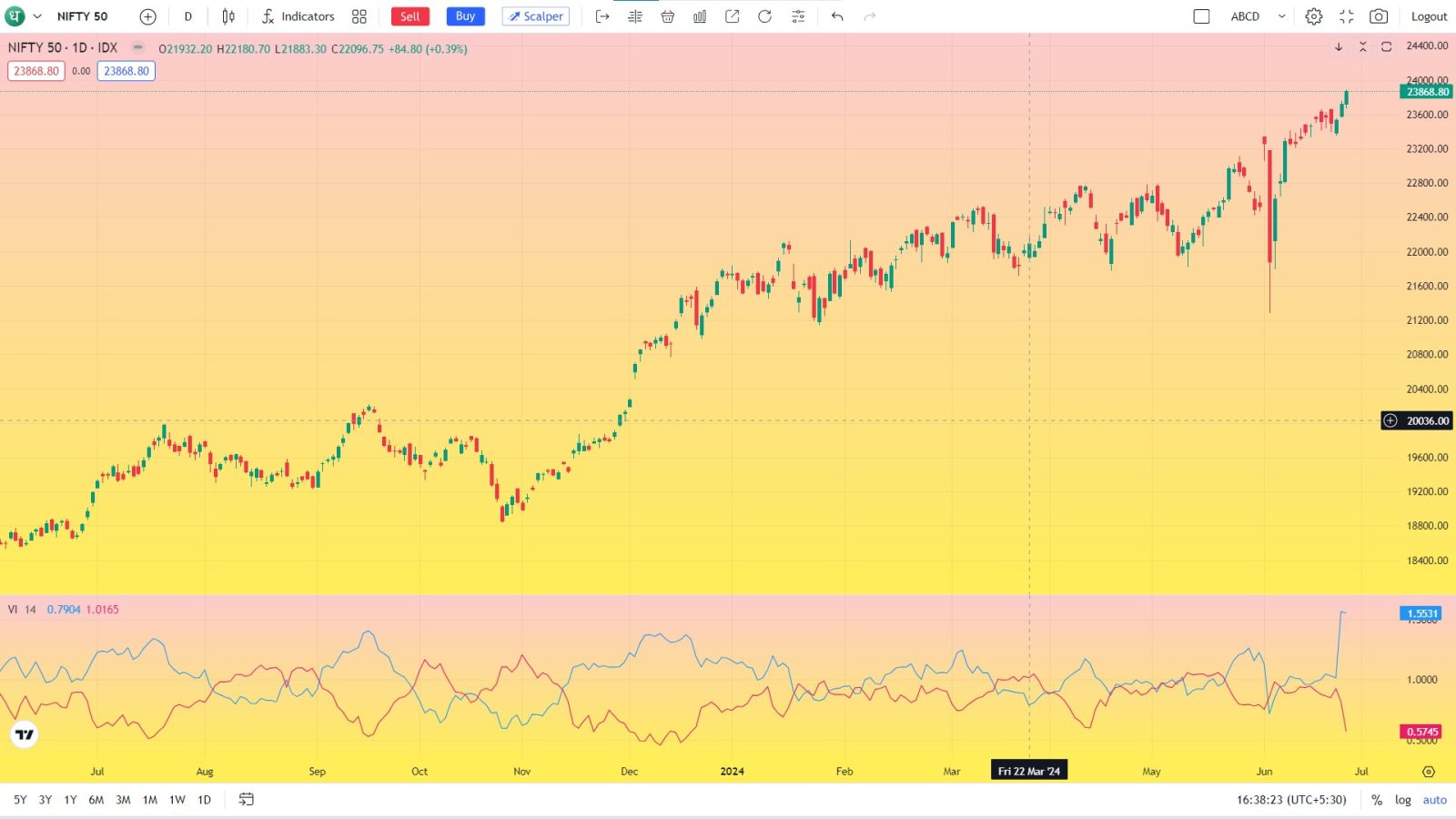Maximize the pane bracket icon
Image resolution: width=1456 pixels, height=819 pixels.
1386,46
